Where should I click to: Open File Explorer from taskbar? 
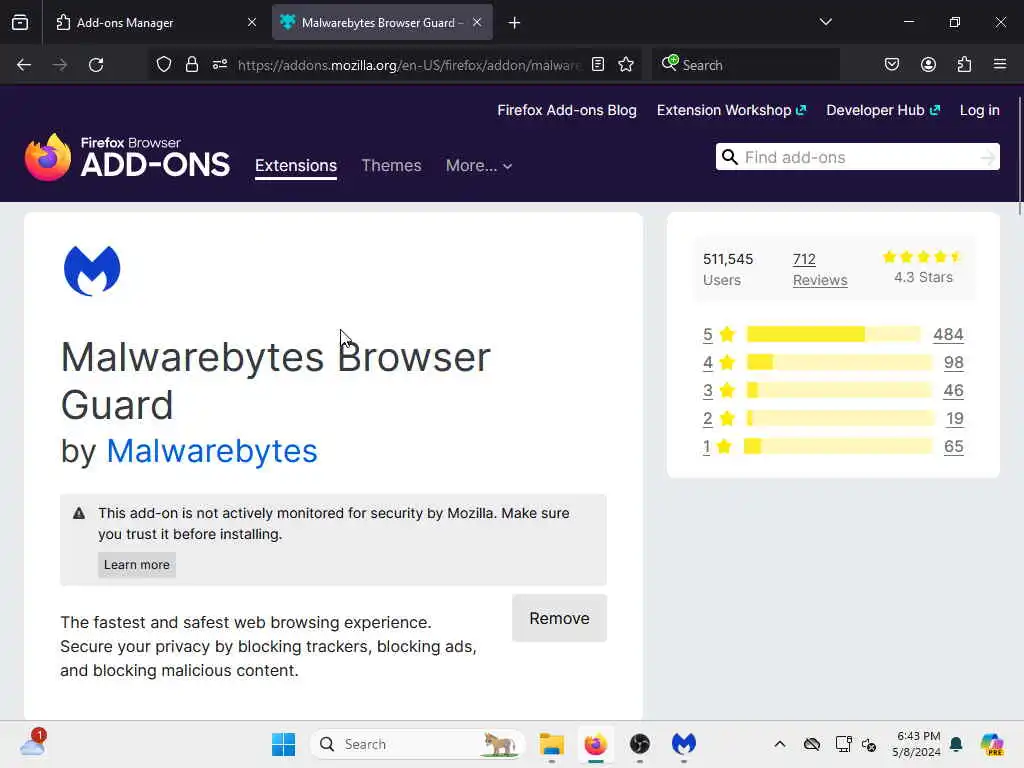(x=551, y=744)
